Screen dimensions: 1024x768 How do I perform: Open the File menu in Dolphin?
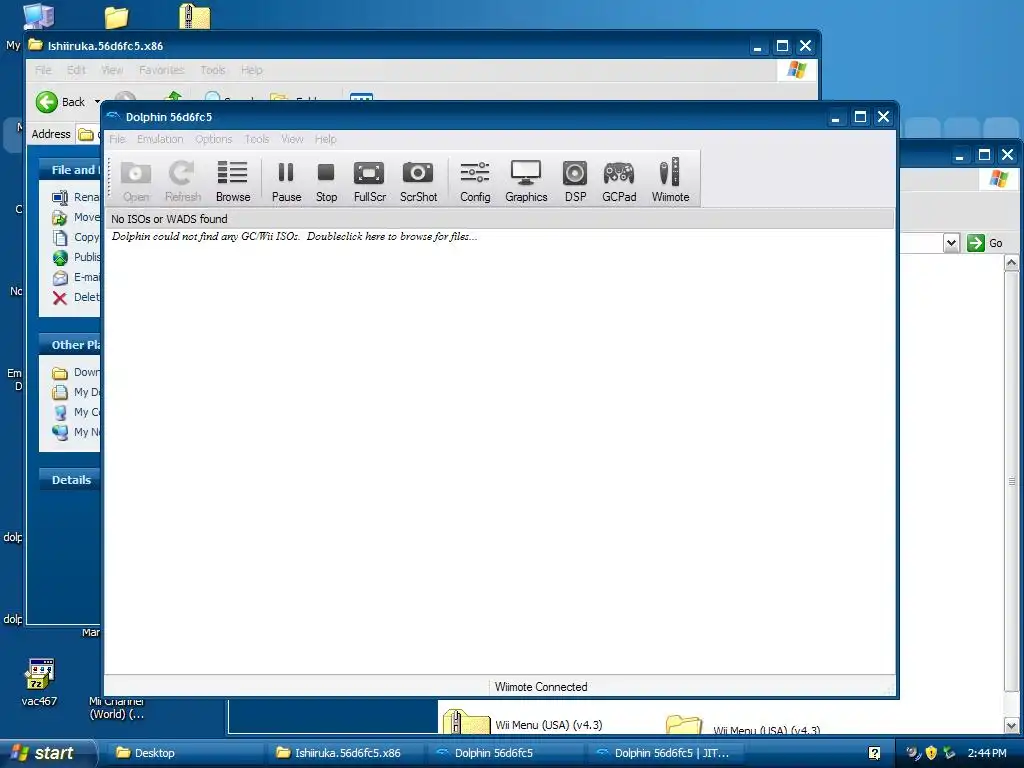point(117,139)
